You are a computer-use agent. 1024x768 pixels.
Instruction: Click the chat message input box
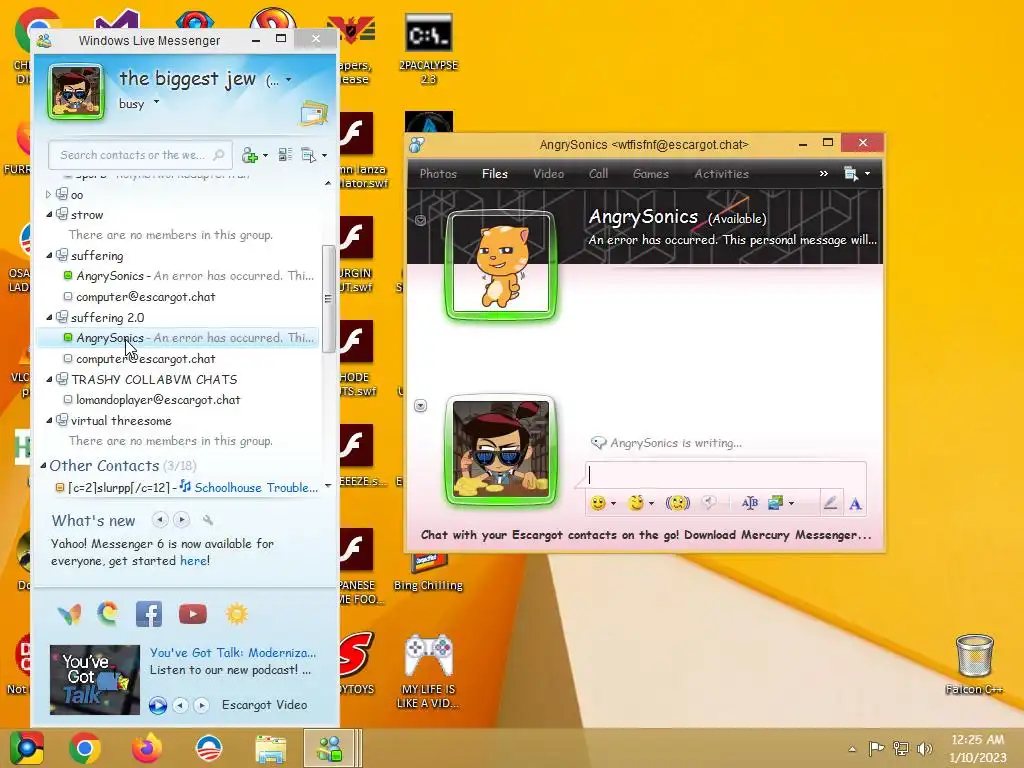726,475
